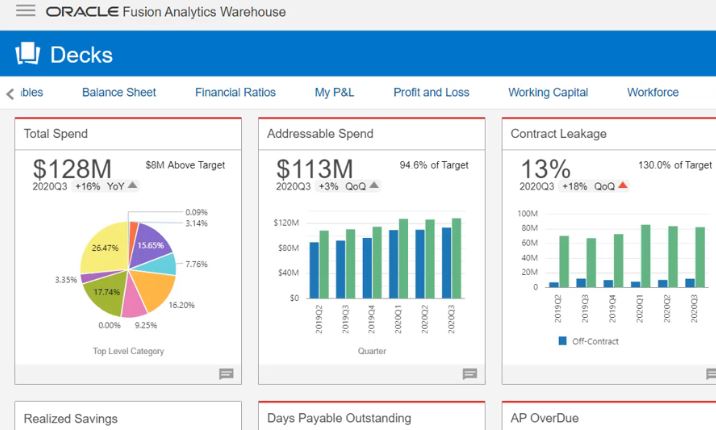Viewport: 716px width, 430px height.
Task: Open the AP OverDue card
Action: click(544, 418)
